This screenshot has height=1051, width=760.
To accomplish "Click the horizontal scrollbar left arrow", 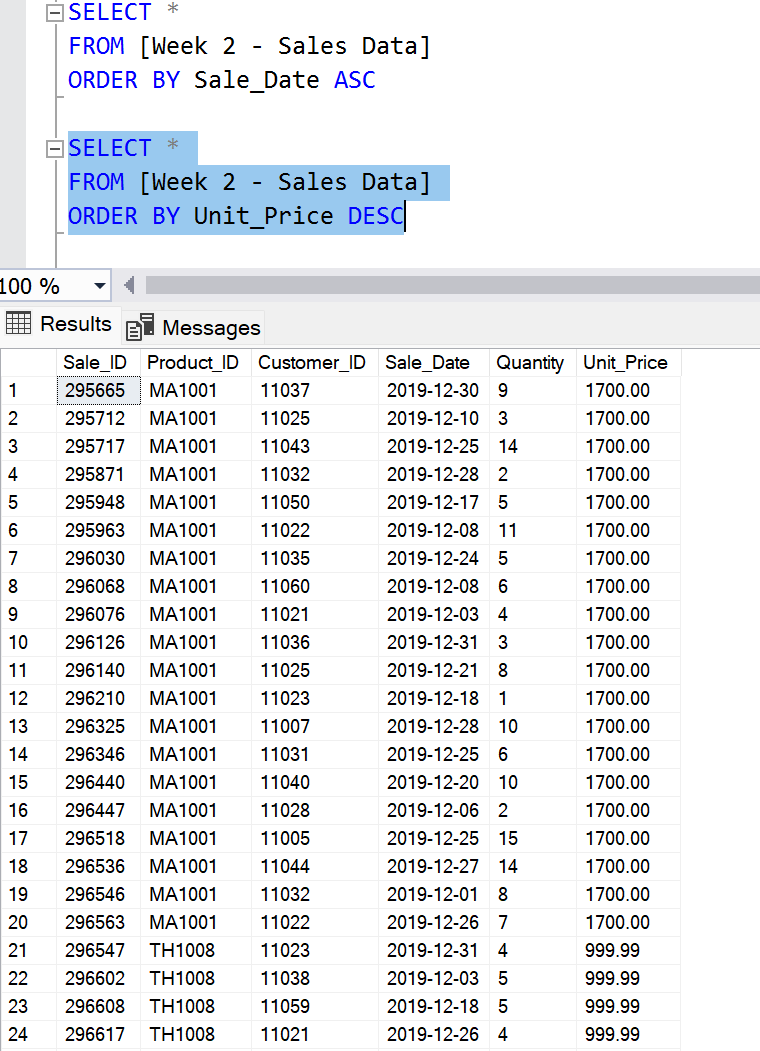I will click(129, 286).
